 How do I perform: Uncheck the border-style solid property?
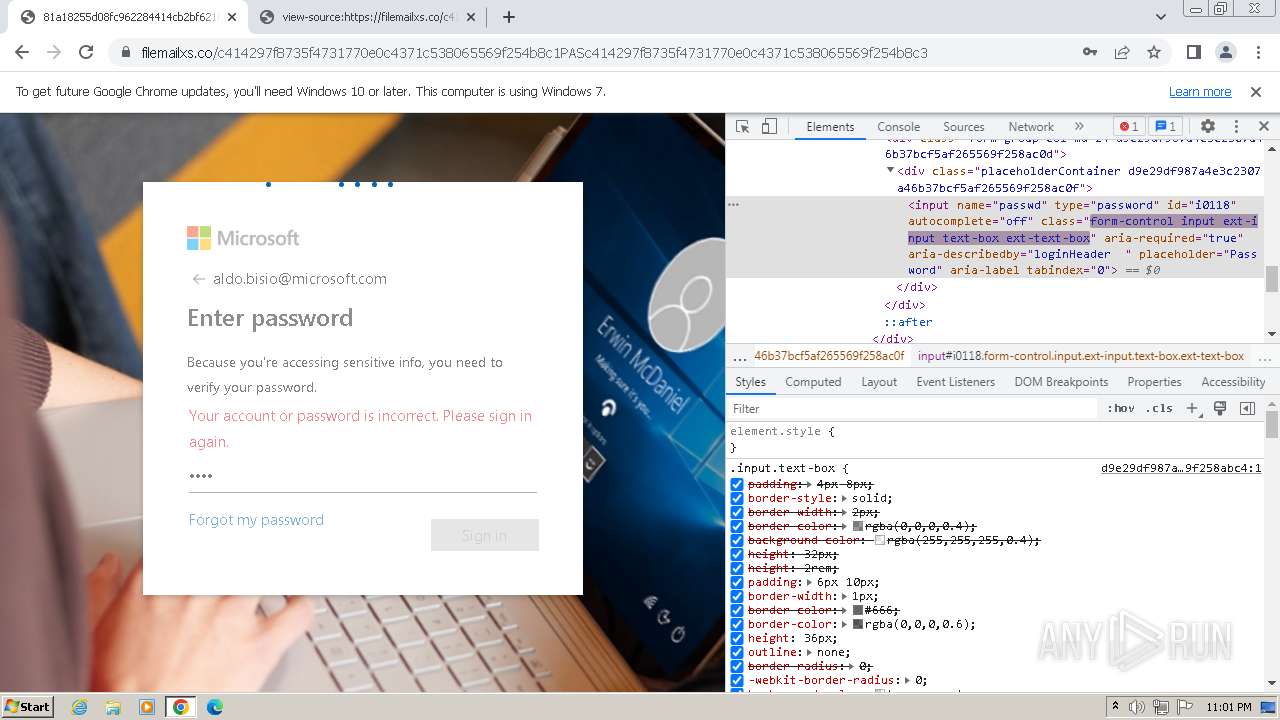737,498
